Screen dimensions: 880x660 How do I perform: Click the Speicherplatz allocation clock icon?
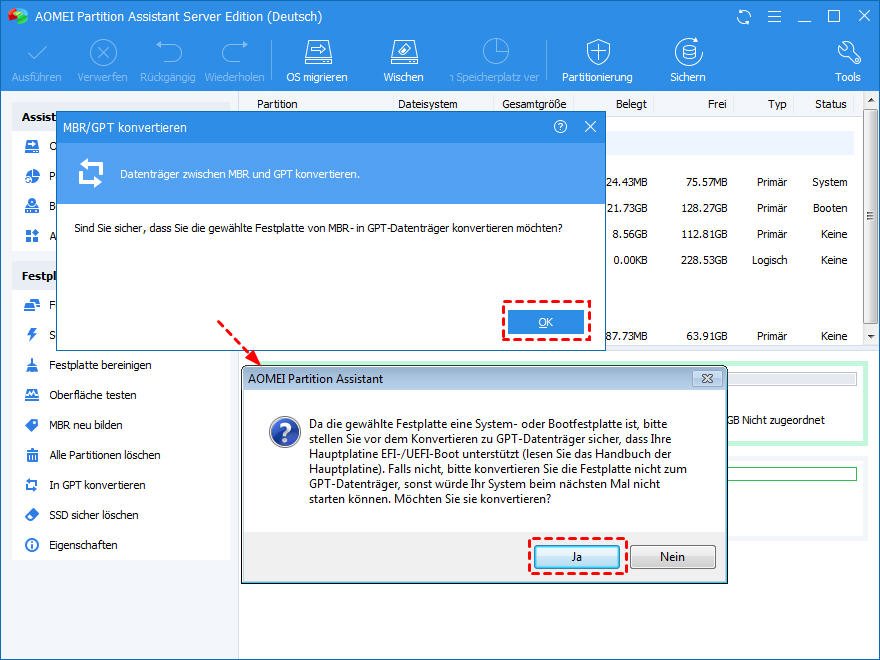point(496,52)
